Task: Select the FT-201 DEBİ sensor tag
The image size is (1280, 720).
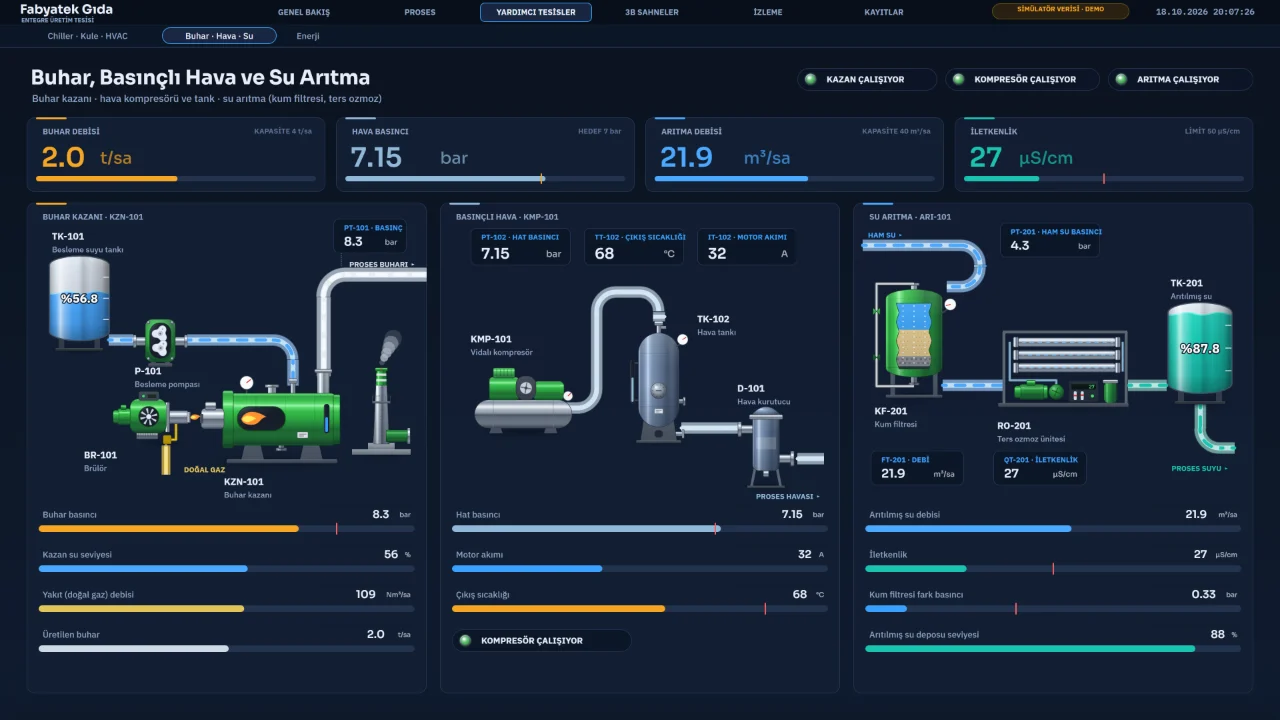Action: coord(917,468)
